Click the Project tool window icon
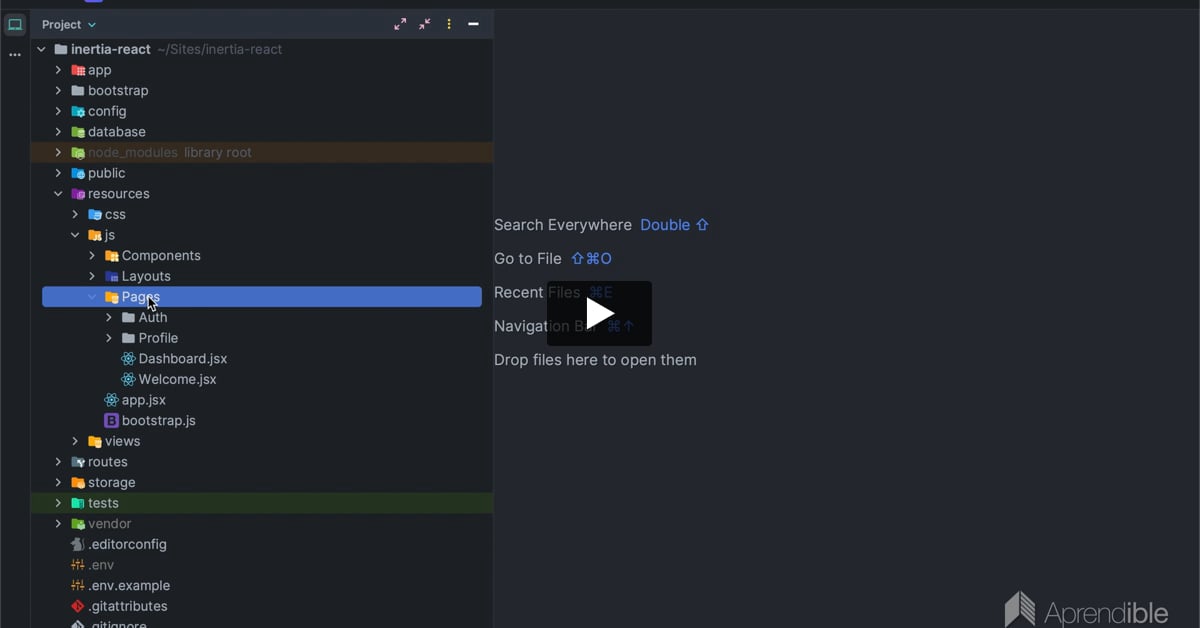 tap(15, 25)
